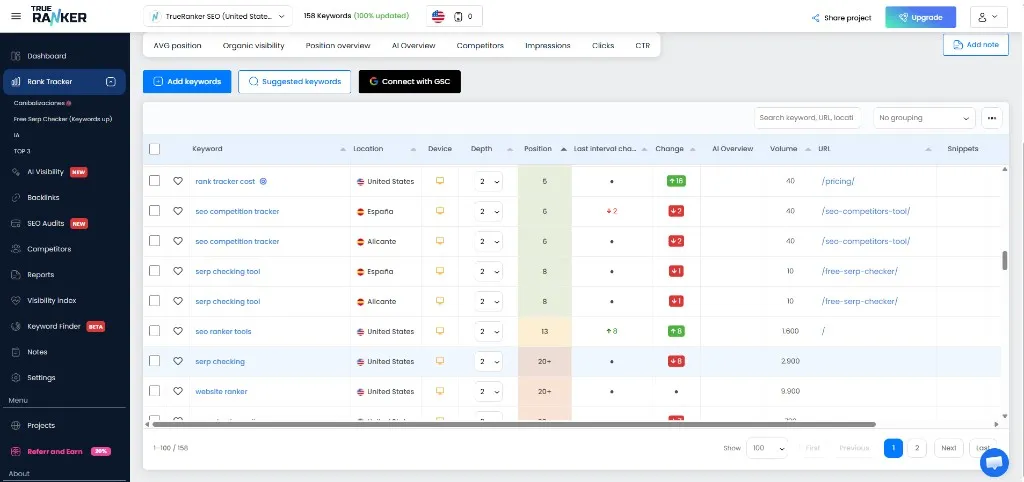Viewport: 1024px width, 482px height.
Task: Click desktop device icon in 'seo ranker tools' row
Action: coord(440,331)
